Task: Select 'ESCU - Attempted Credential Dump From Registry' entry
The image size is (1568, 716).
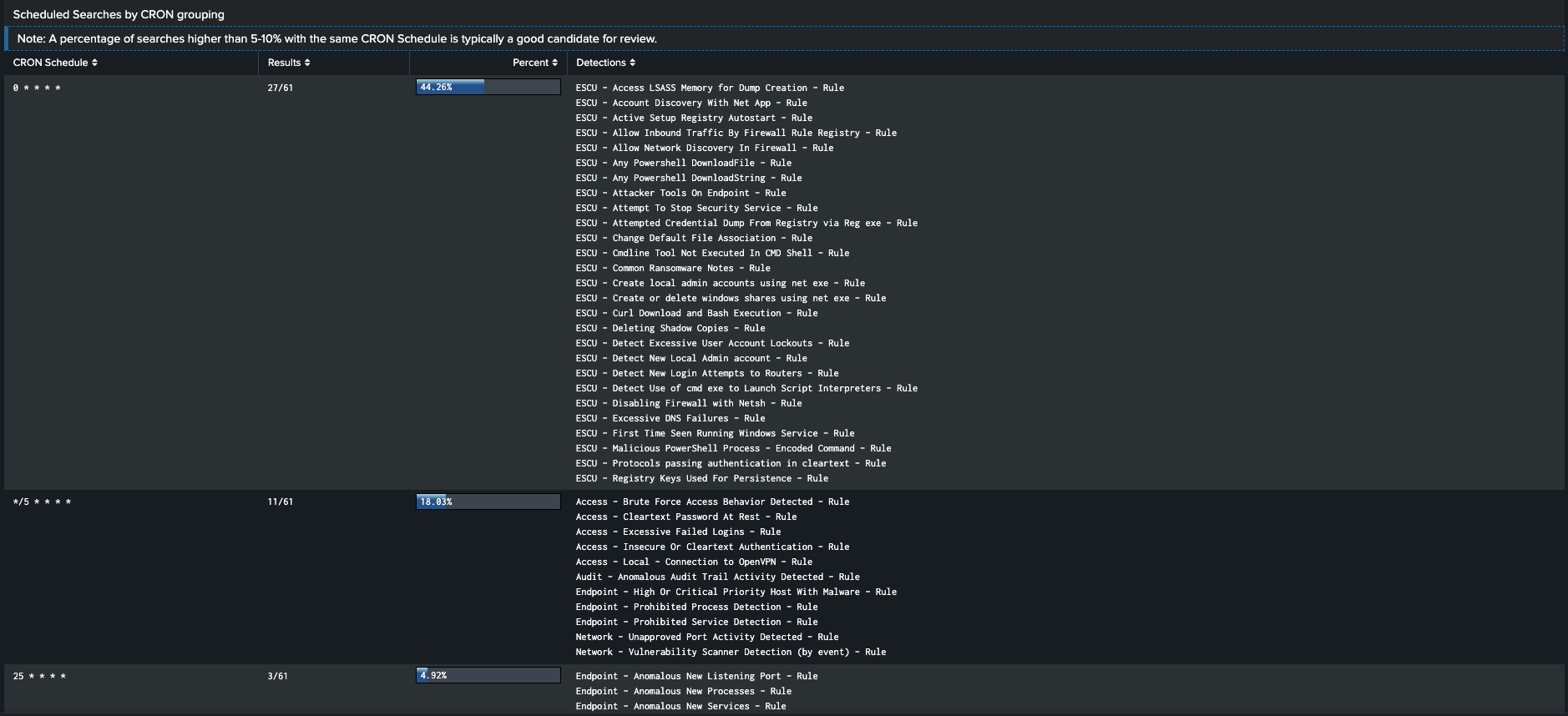Action: pyautogui.click(x=746, y=223)
